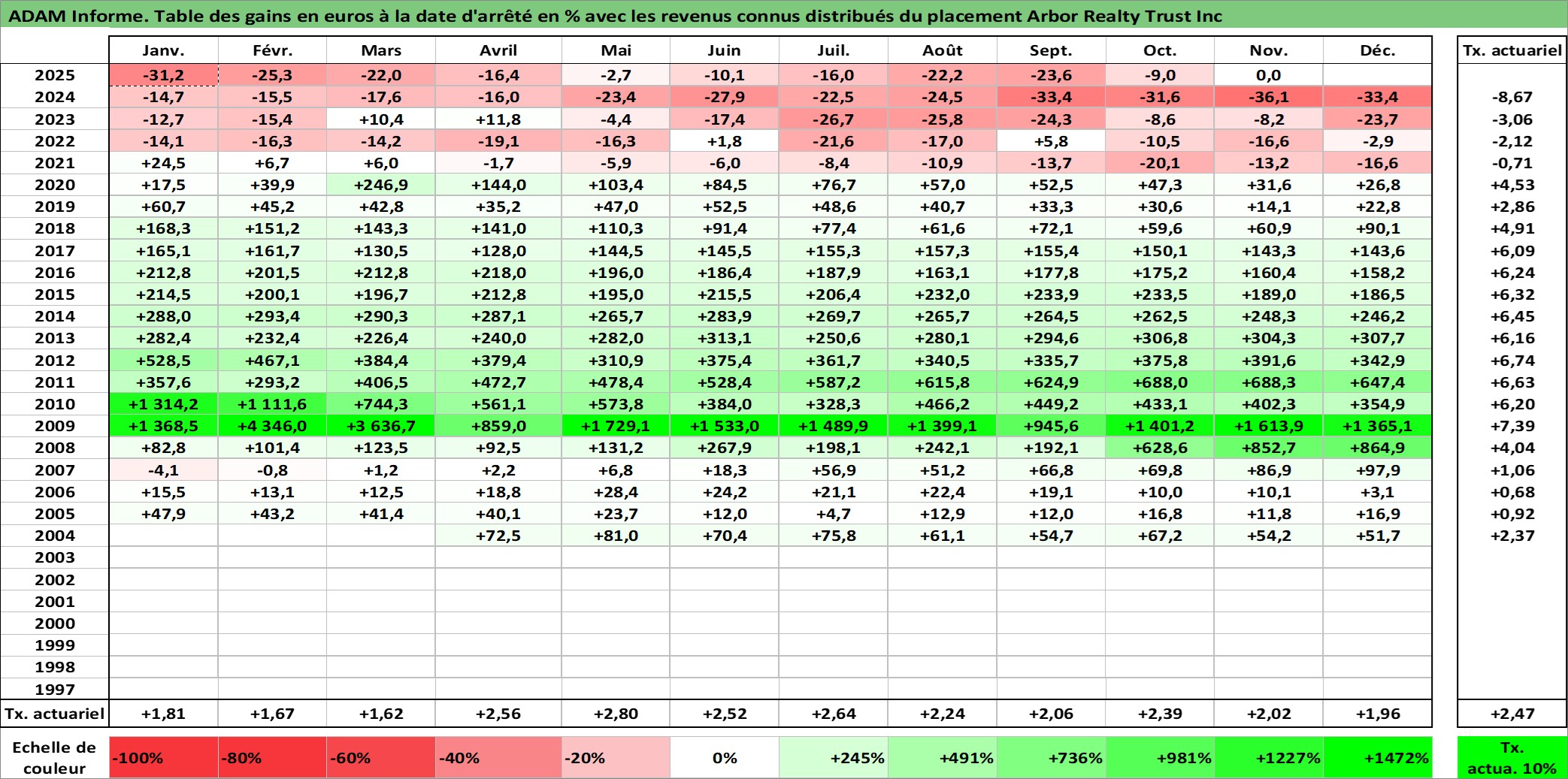1568x779 pixels.
Task: Click the 'Janv.' column header
Action: pyautogui.click(x=164, y=50)
